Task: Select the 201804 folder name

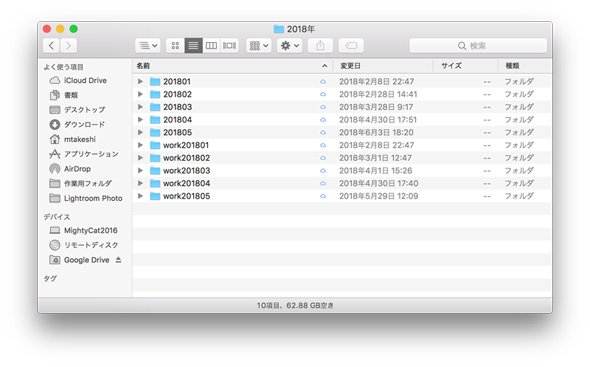Action: coord(177,120)
